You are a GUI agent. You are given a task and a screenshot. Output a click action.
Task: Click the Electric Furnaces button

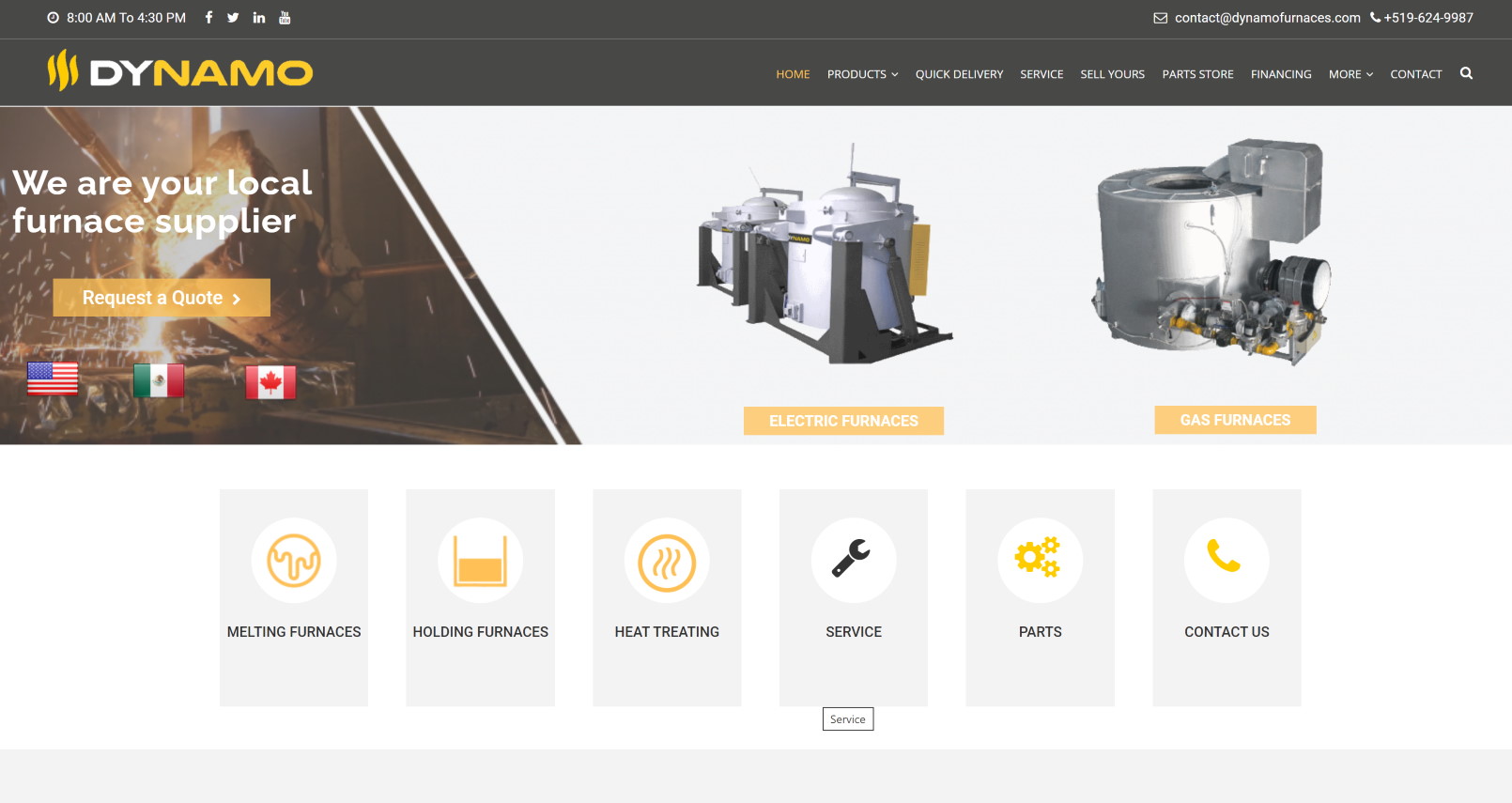(843, 421)
